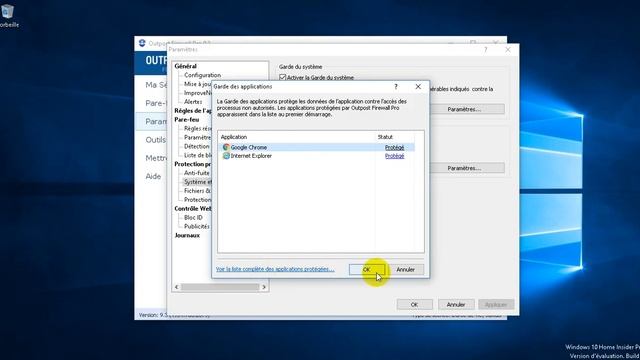640x360 pixels.
Task: Click OK in the Paramètres window
Action: 414,304
